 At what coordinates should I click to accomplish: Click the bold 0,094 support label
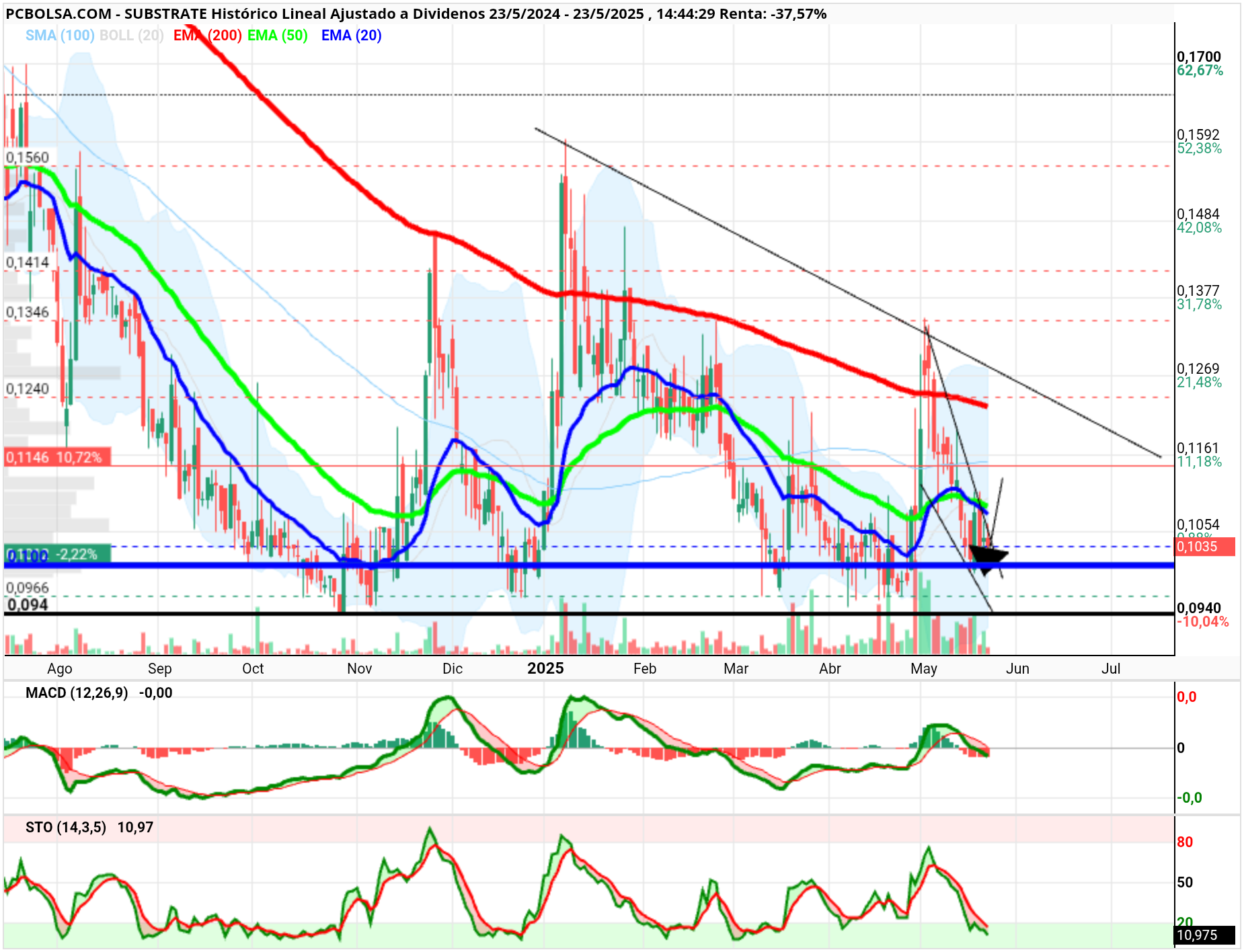(x=28, y=605)
